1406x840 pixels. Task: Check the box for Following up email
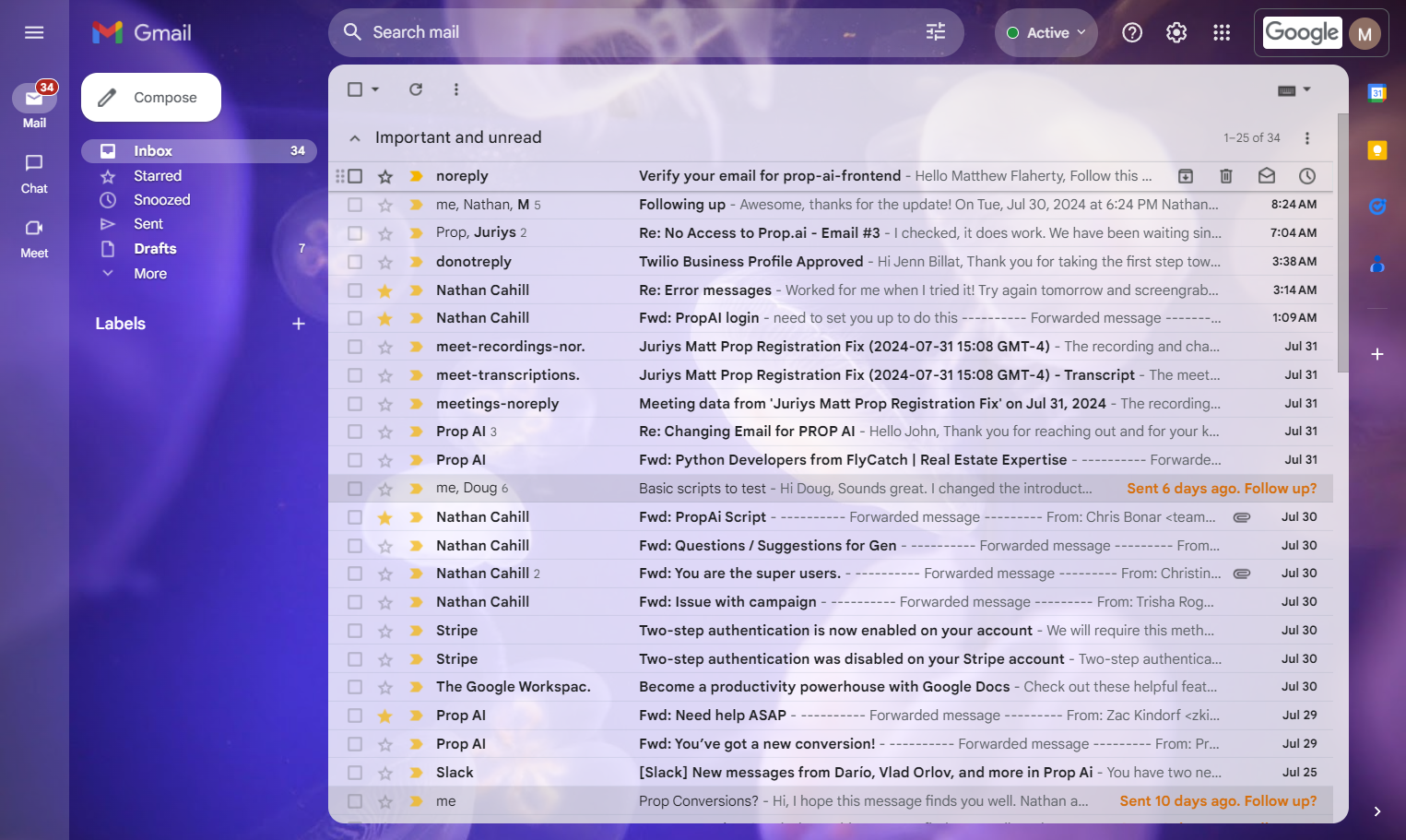[x=355, y=205]
